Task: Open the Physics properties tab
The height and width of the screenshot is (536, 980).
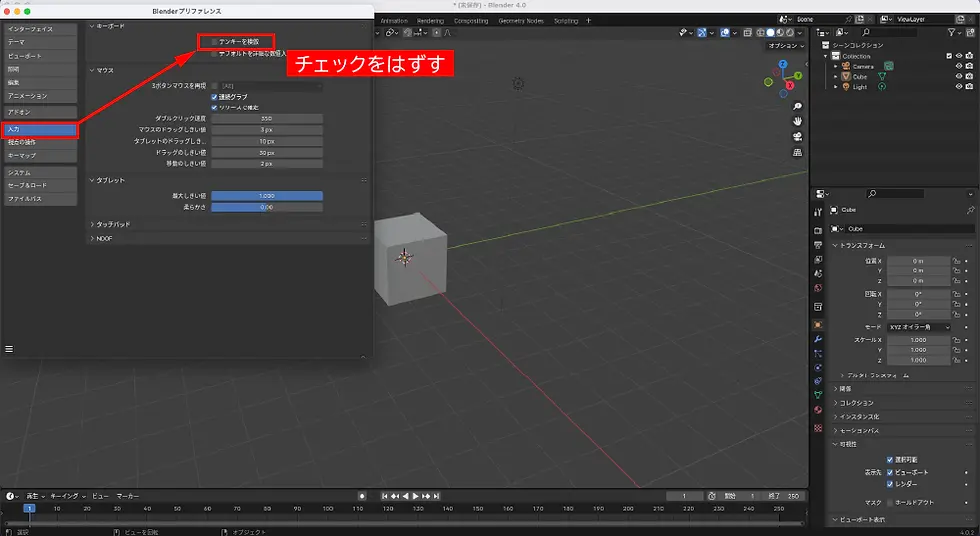Action: pyautogui.click(x=818, y=367)
